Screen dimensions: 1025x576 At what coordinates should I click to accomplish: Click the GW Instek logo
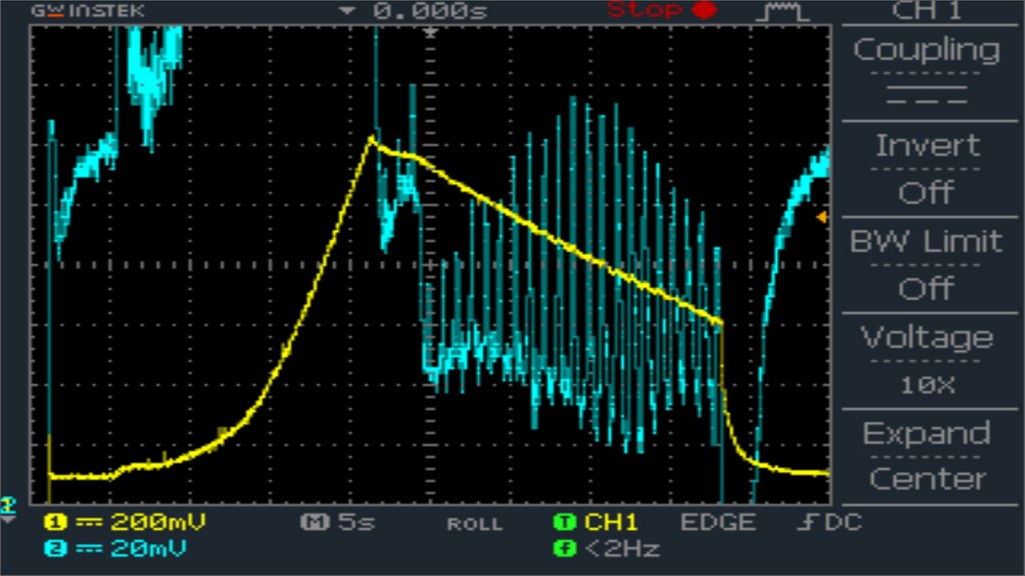click(88, 10)
